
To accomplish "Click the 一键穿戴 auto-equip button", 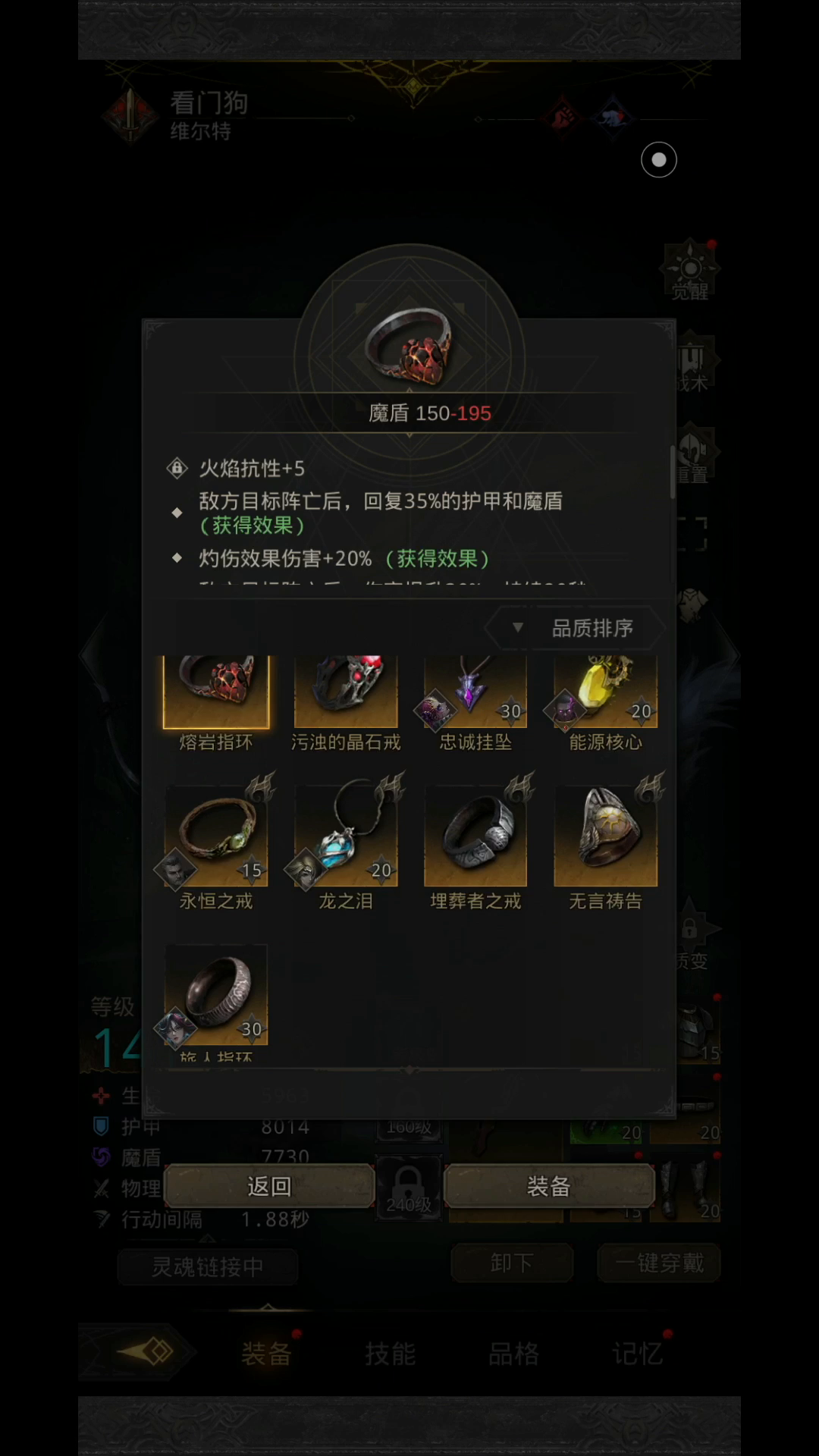I will 659,1263.
